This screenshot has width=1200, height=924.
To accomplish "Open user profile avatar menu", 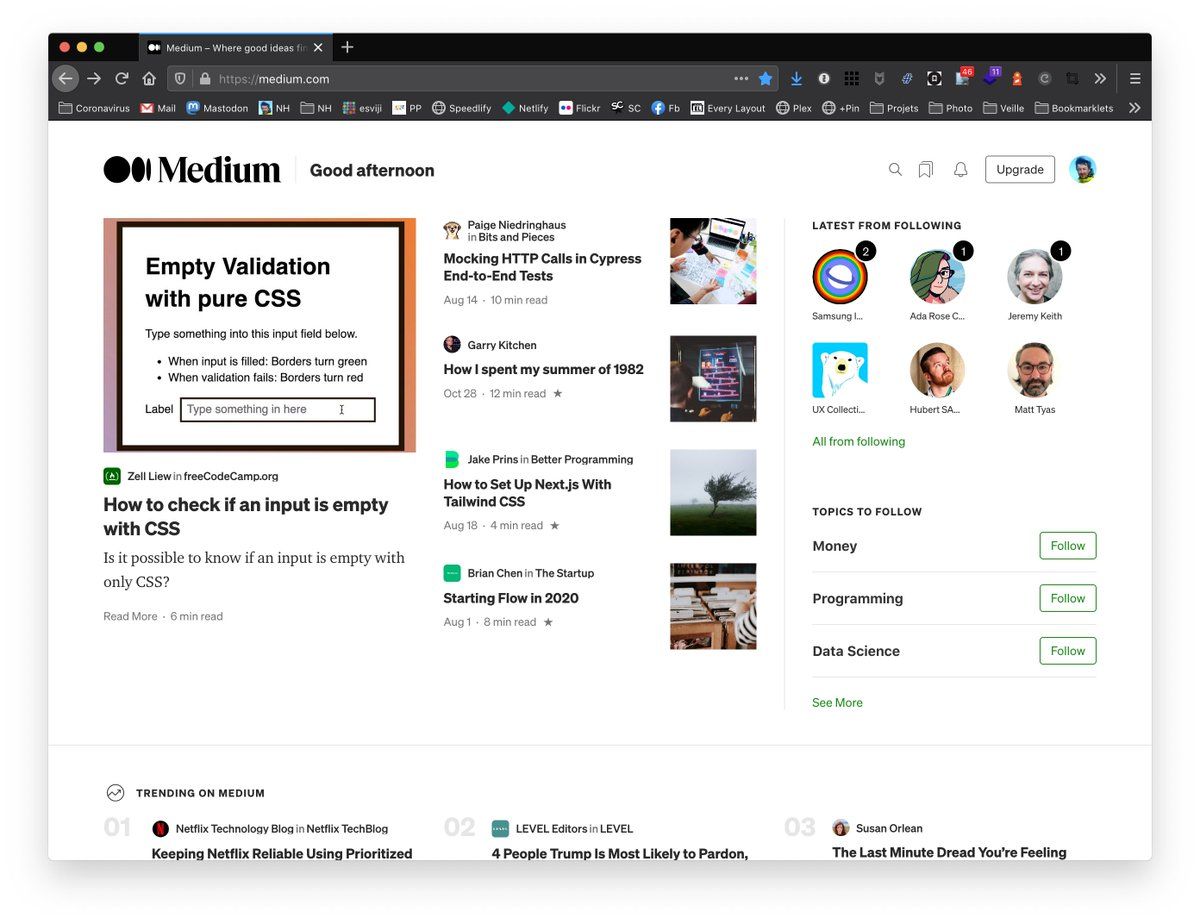I will pyautogui.click(x=1082, y=170).
